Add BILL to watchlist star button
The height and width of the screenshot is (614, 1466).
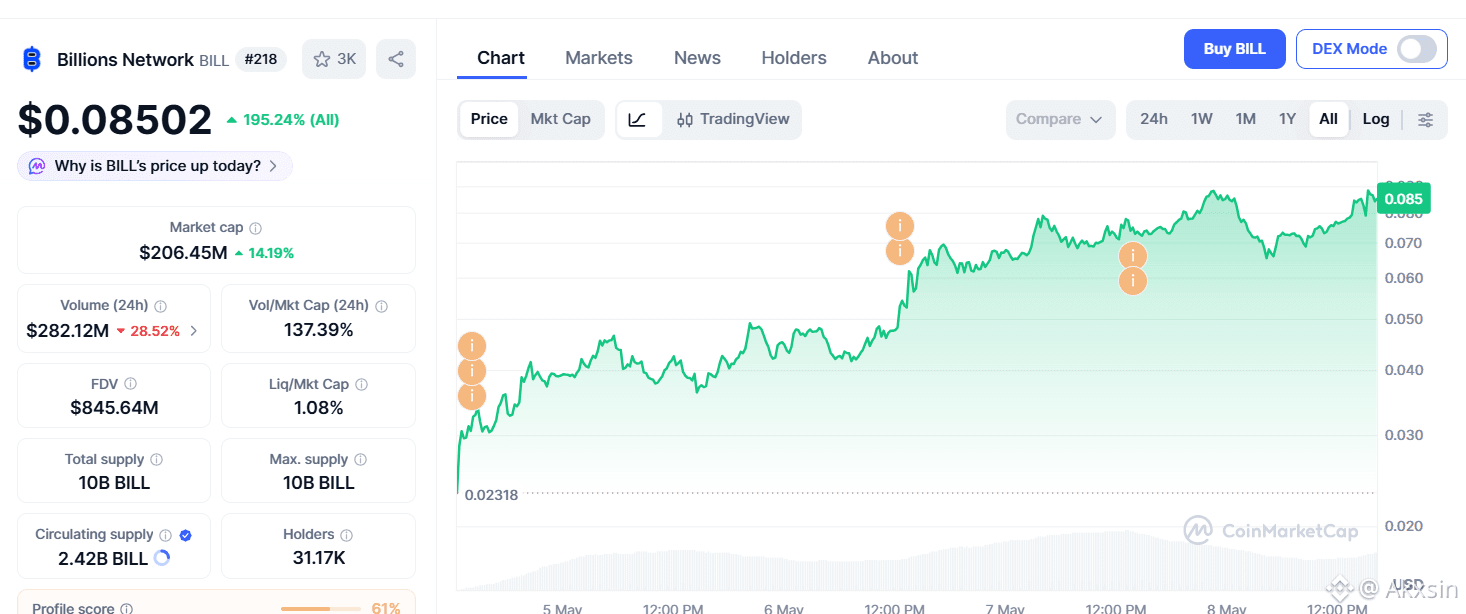pos(334,59)
